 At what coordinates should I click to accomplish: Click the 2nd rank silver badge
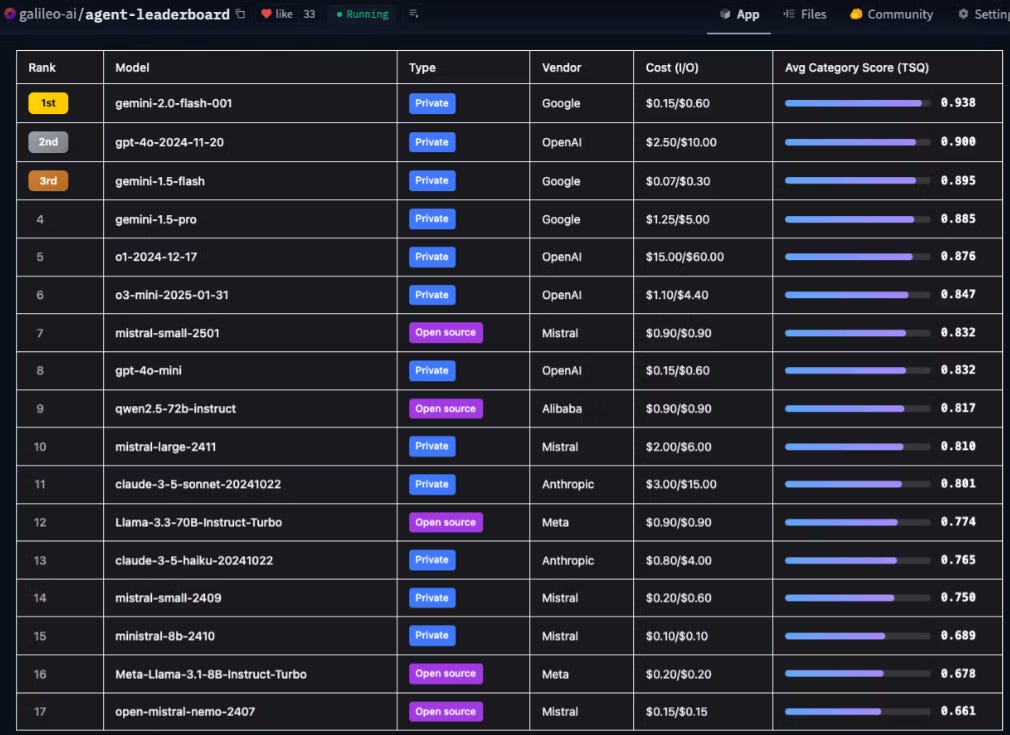[48, 142]
